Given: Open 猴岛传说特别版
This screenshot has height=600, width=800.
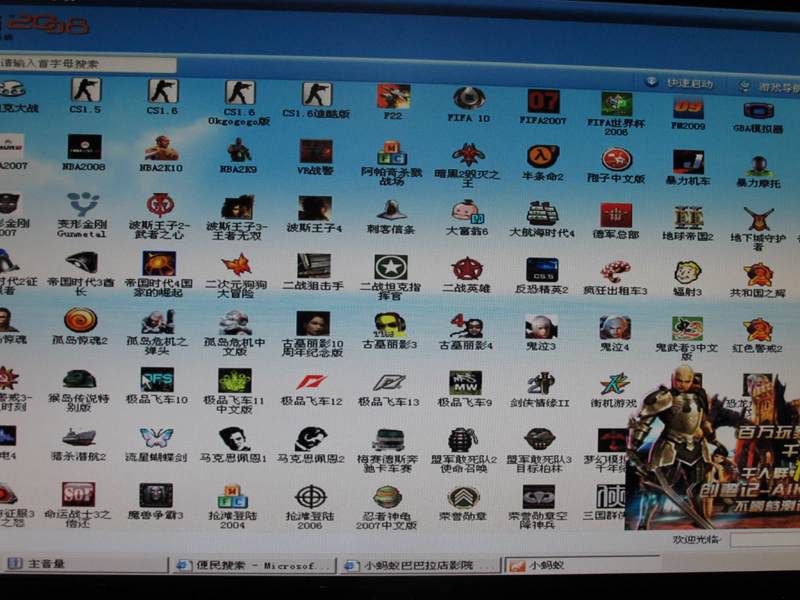Looking at the screenshot, I should 79,379.
